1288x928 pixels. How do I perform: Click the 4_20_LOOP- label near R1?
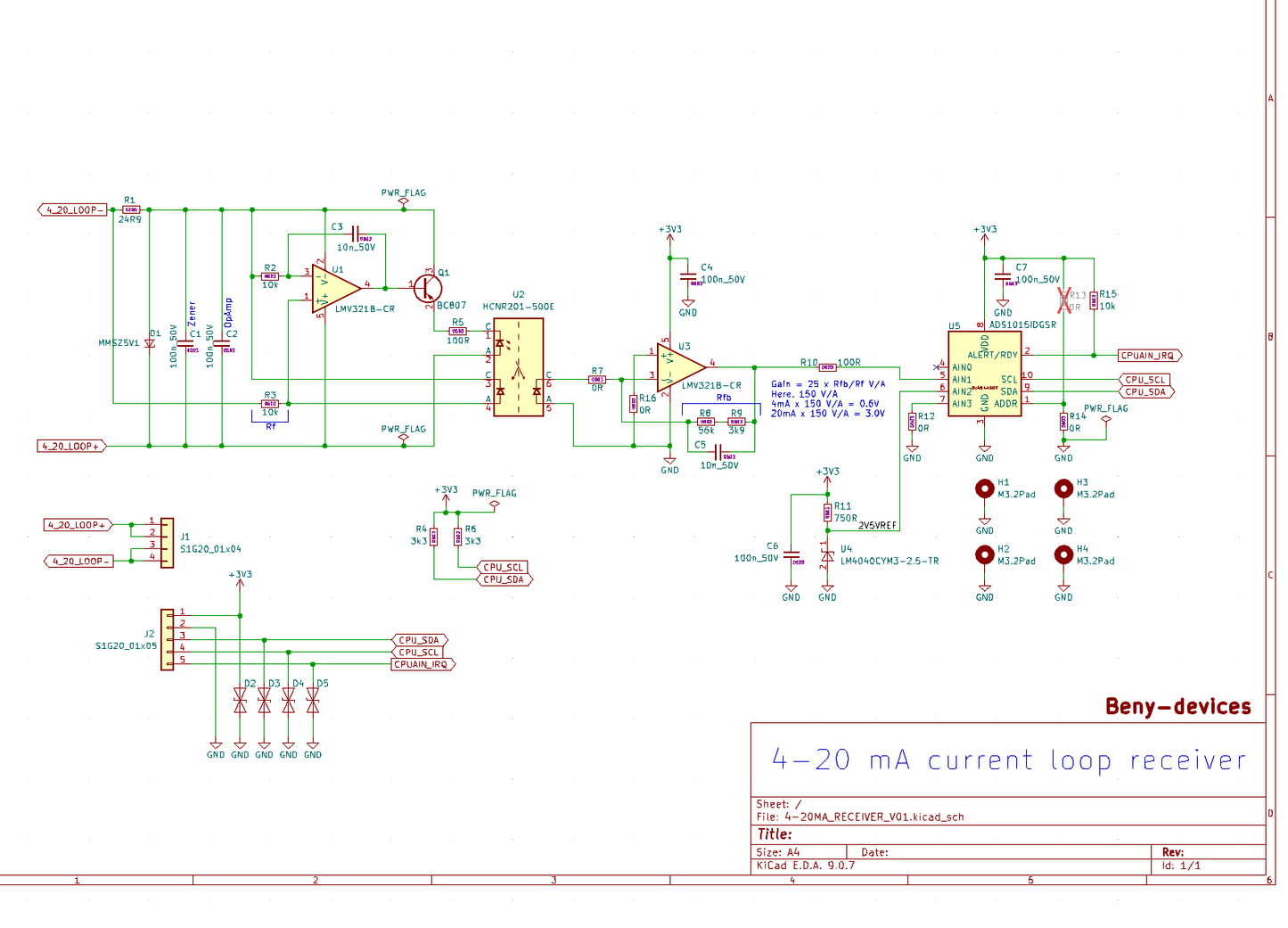coord(73,210)
